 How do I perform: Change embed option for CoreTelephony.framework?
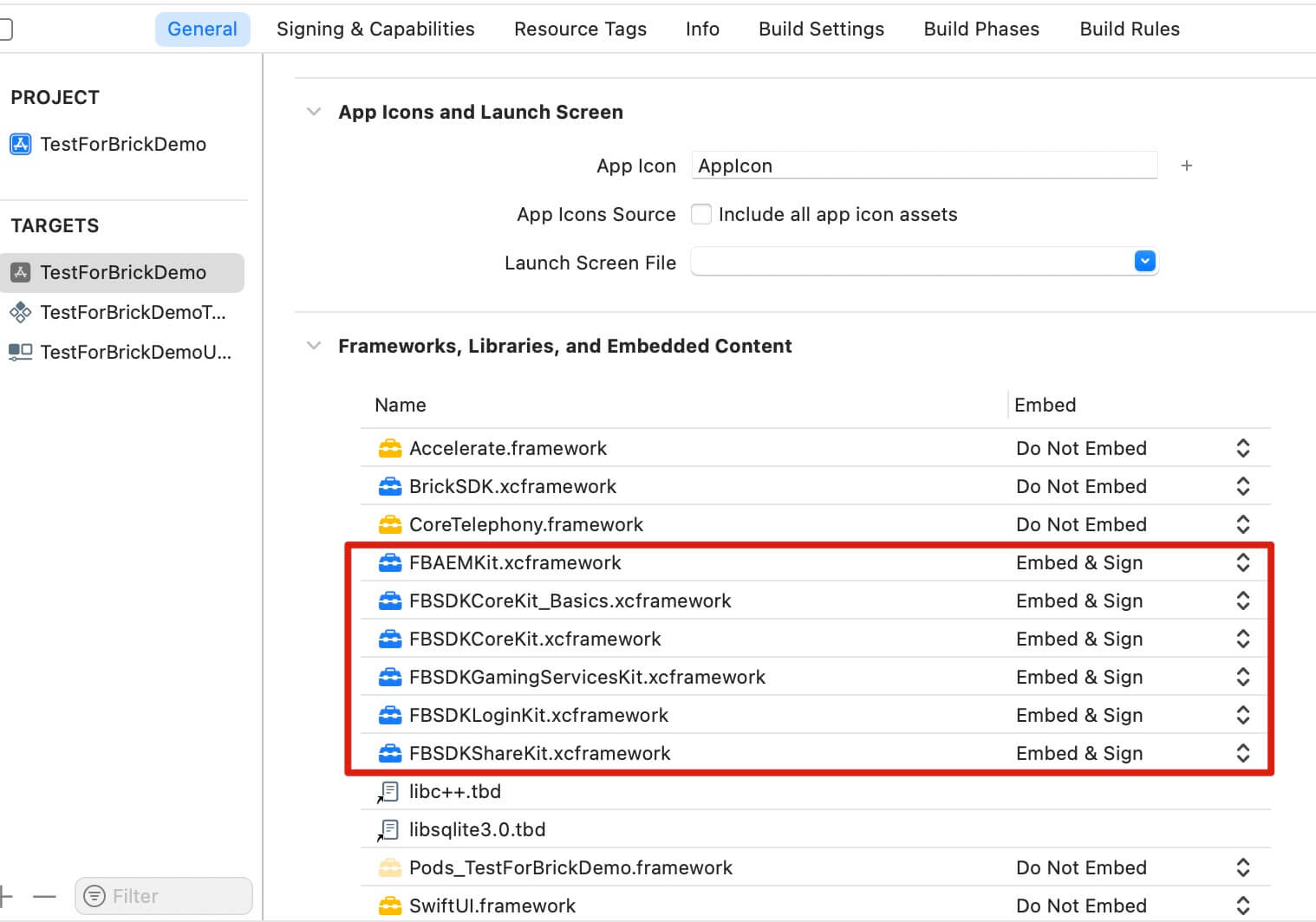click(1242, 524)
